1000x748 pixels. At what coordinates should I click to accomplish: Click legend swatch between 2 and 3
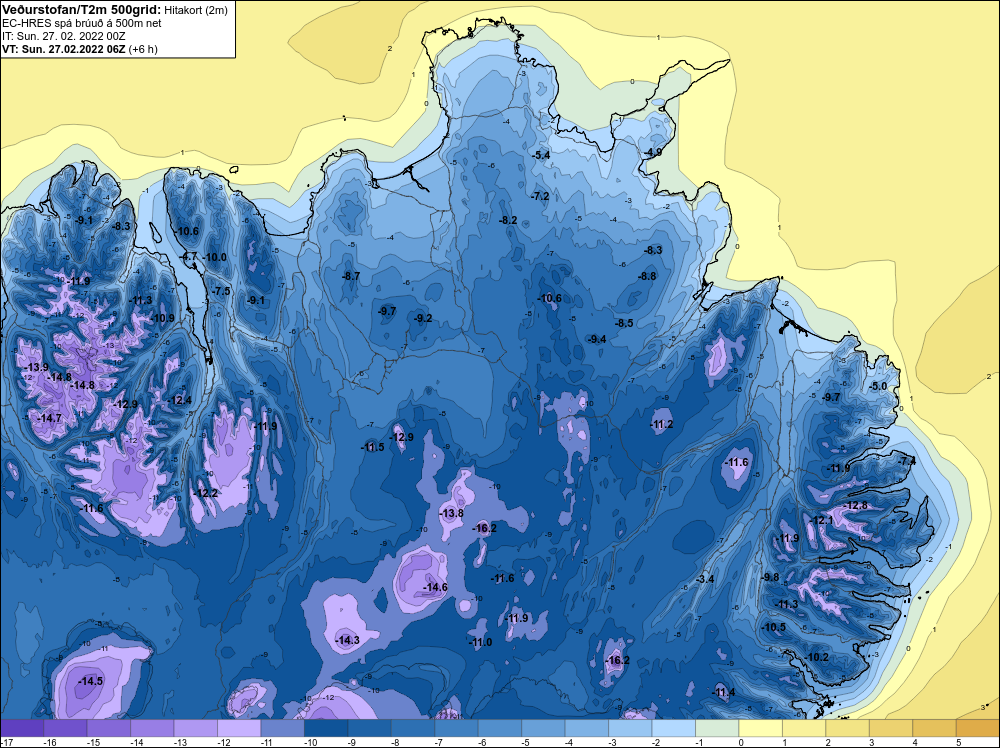pyautogui.click(x=848, y=728)
